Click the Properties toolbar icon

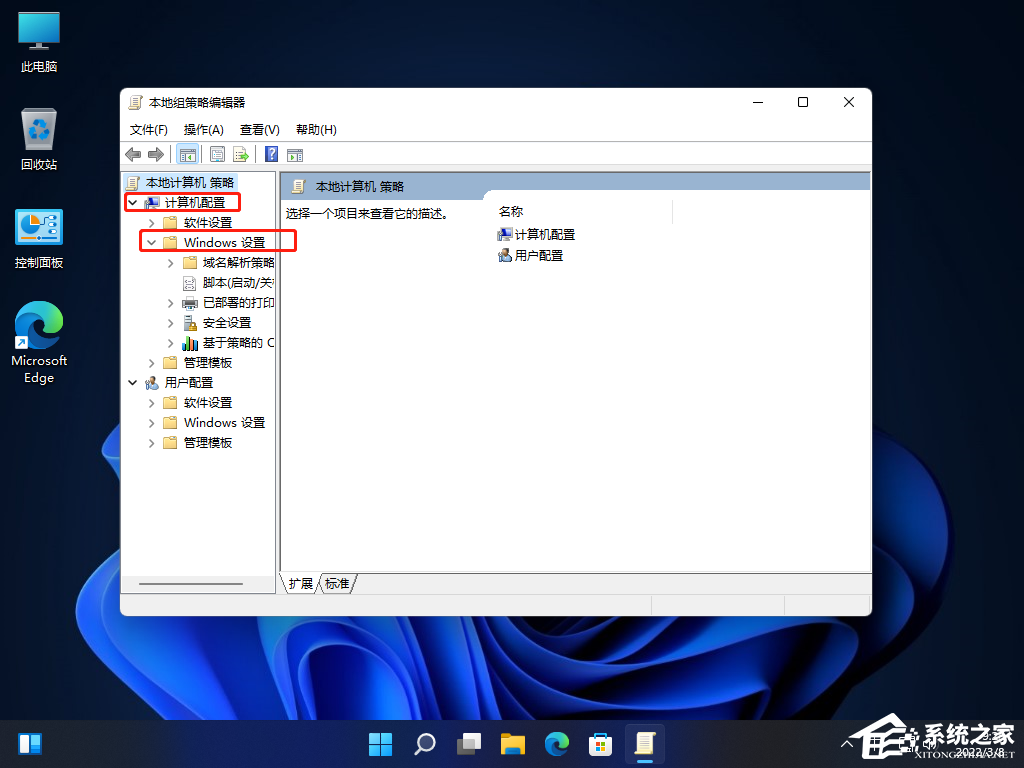point(217,154)
